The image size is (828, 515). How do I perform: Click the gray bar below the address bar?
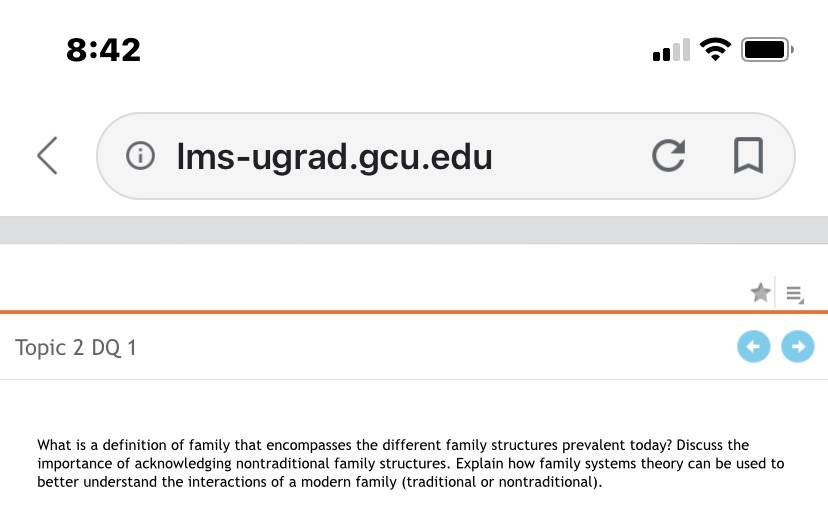point(414,230)
